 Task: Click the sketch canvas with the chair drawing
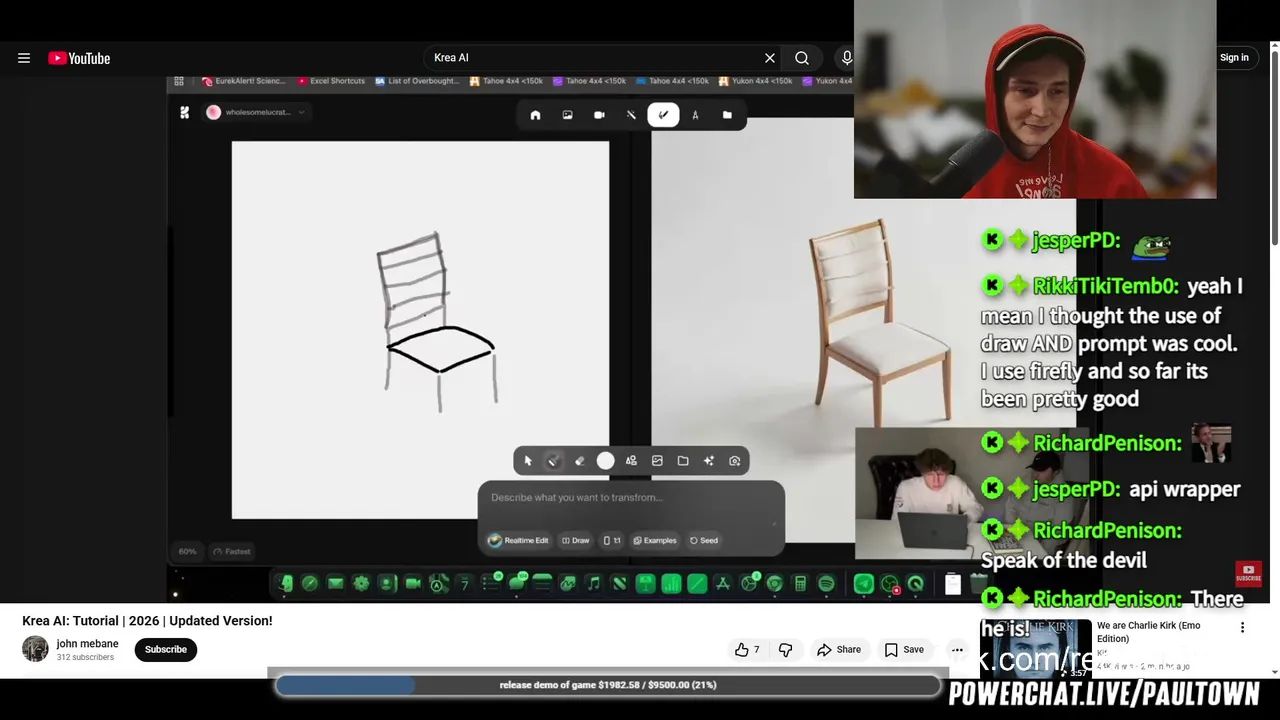pos(420,330)
